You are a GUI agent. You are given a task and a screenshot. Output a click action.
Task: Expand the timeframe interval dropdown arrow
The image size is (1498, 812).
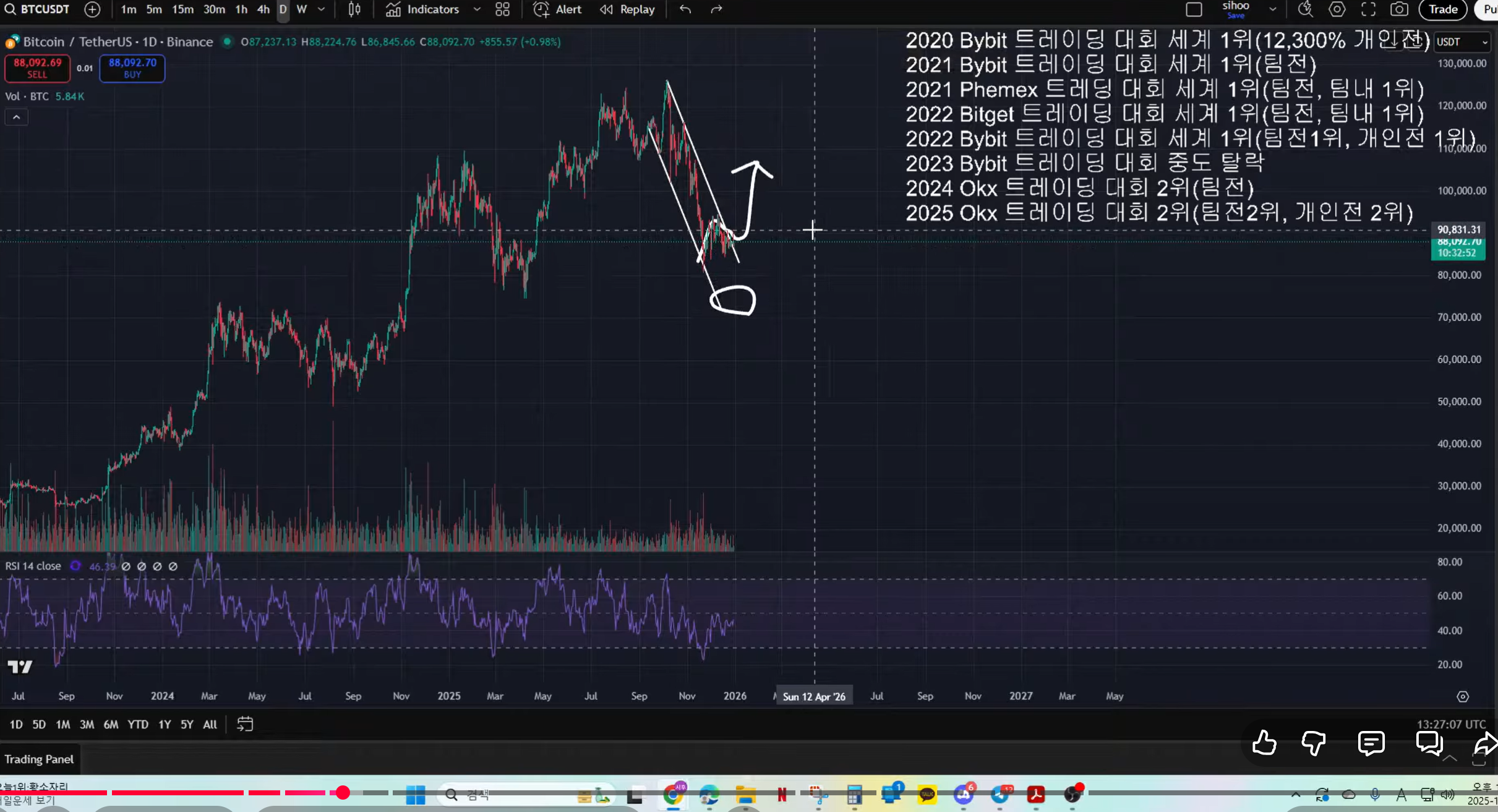321,9
